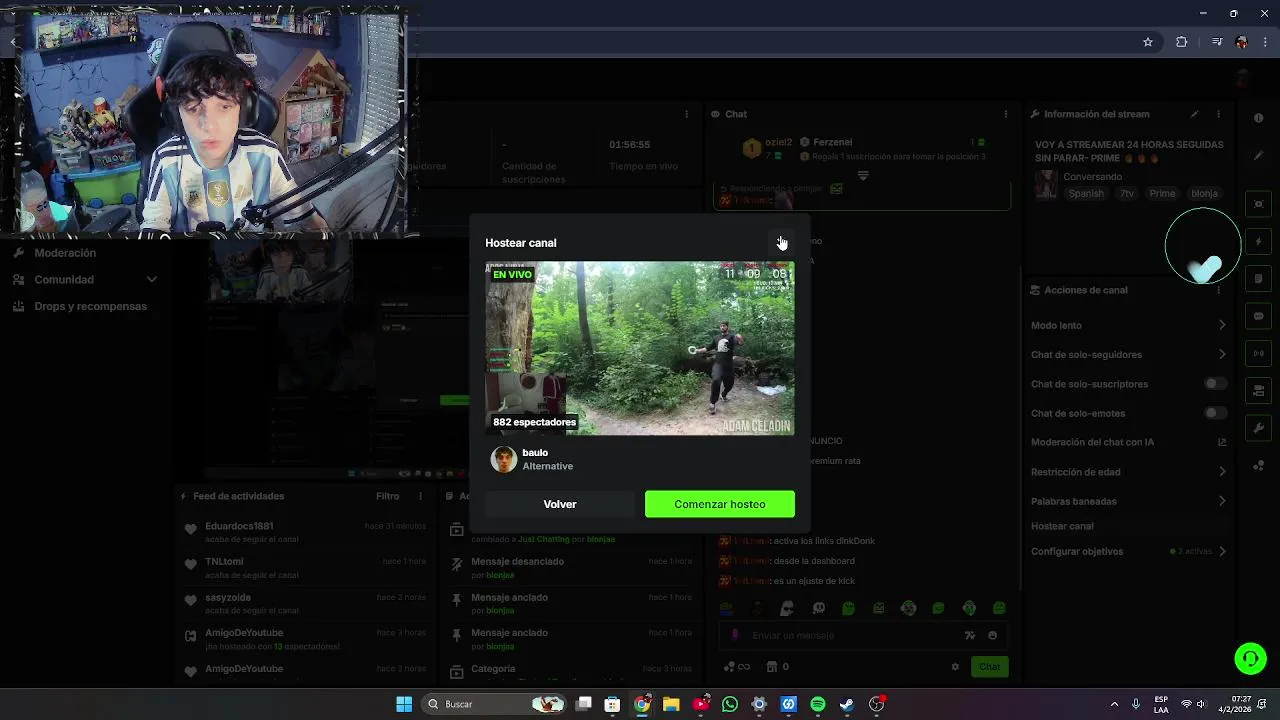Click the 7tv stream tag
This screenshot has height=720, width=1280.
(1127, 193)
